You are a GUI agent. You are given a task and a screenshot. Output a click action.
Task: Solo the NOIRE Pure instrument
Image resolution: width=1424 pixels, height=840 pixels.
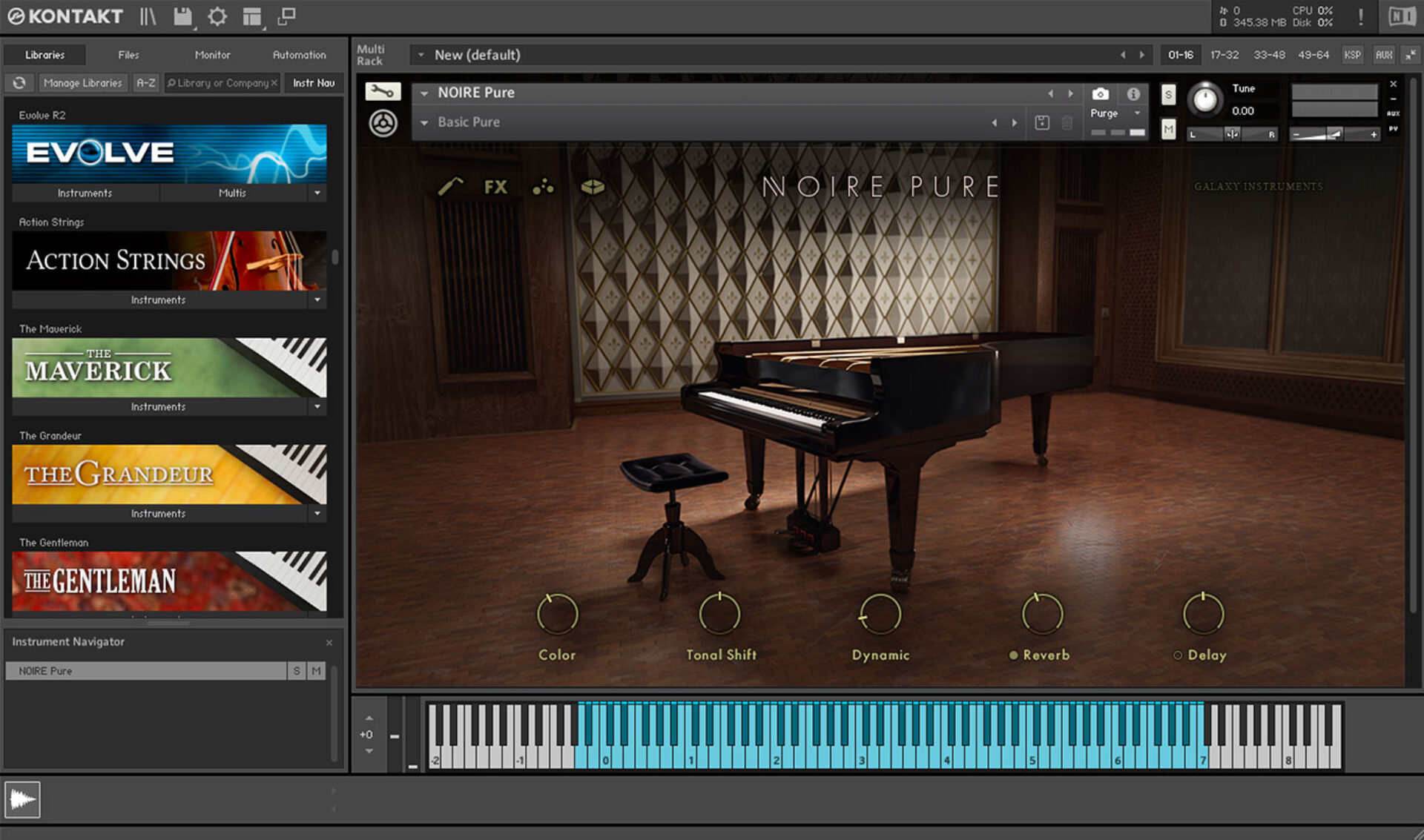tap(1168, 94)
